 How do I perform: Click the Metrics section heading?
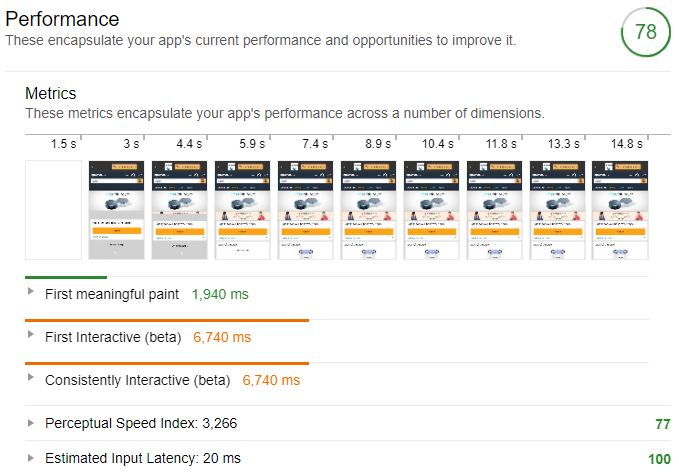pos(50,93)
